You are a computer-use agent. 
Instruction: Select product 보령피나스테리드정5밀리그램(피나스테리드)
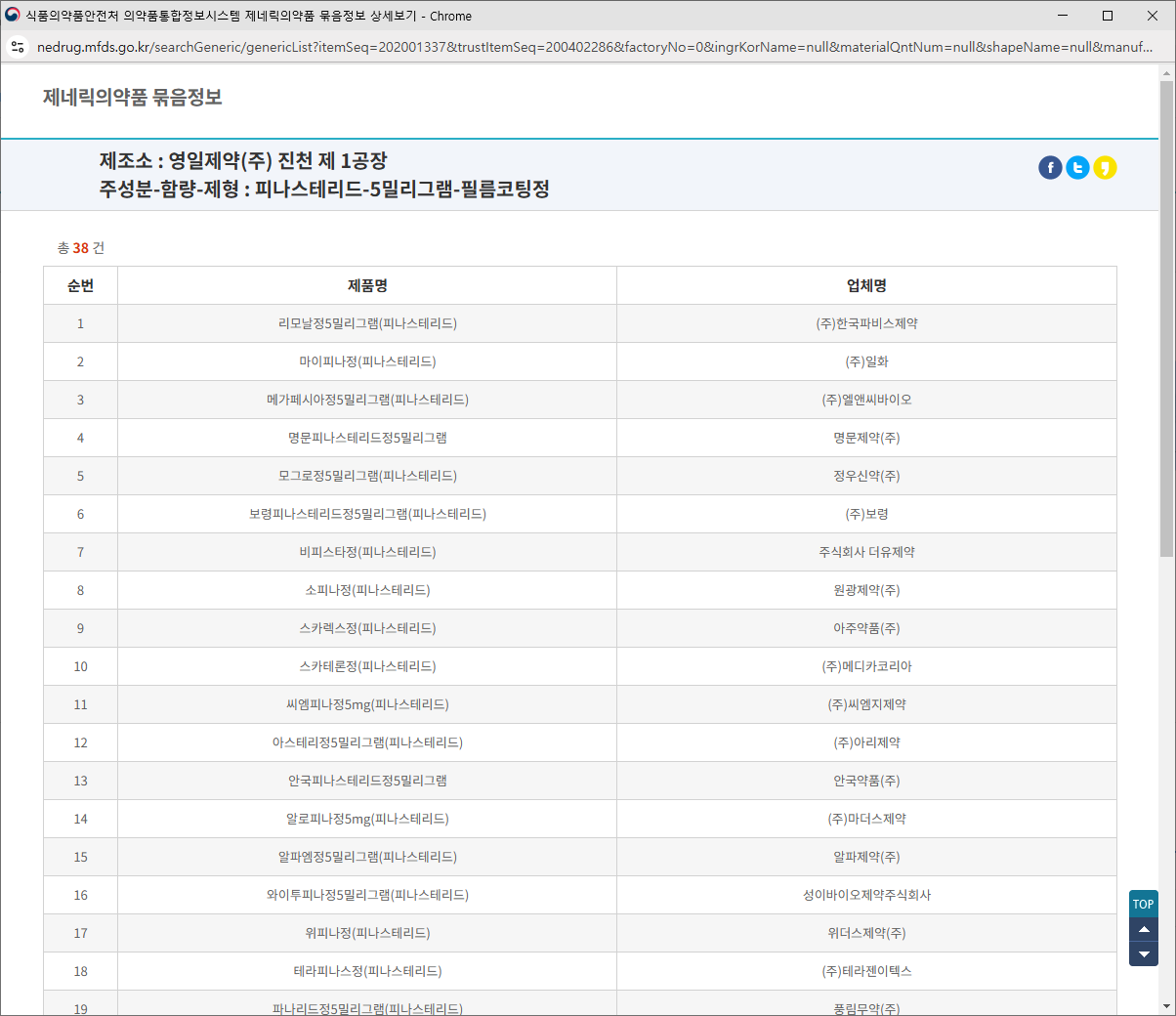point(367,514)
